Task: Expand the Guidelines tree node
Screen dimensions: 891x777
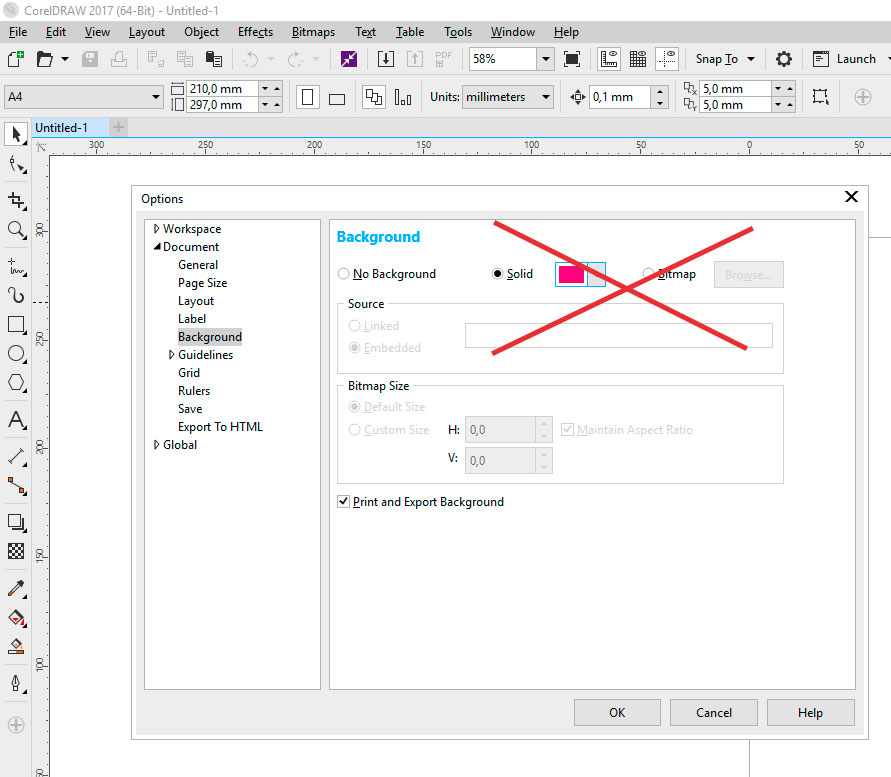Action: coord(171,355)
